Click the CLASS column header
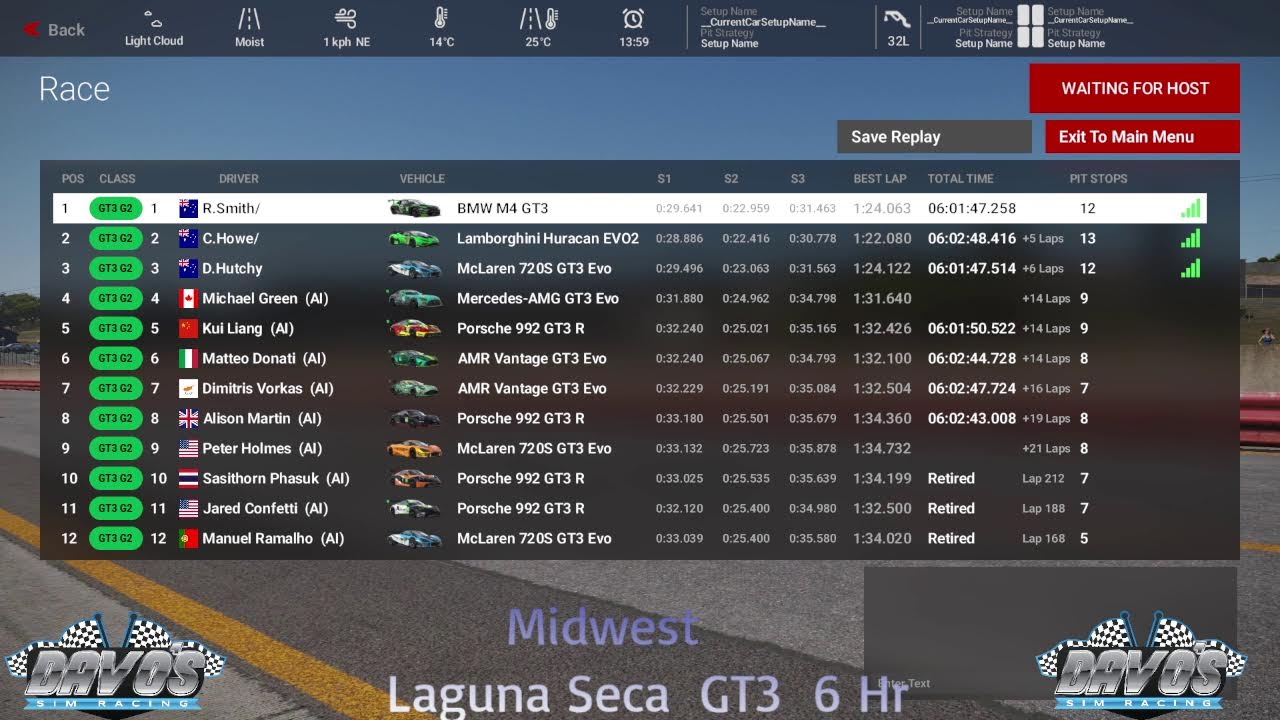Screen dimensions: 1280x720 point(117,179)
